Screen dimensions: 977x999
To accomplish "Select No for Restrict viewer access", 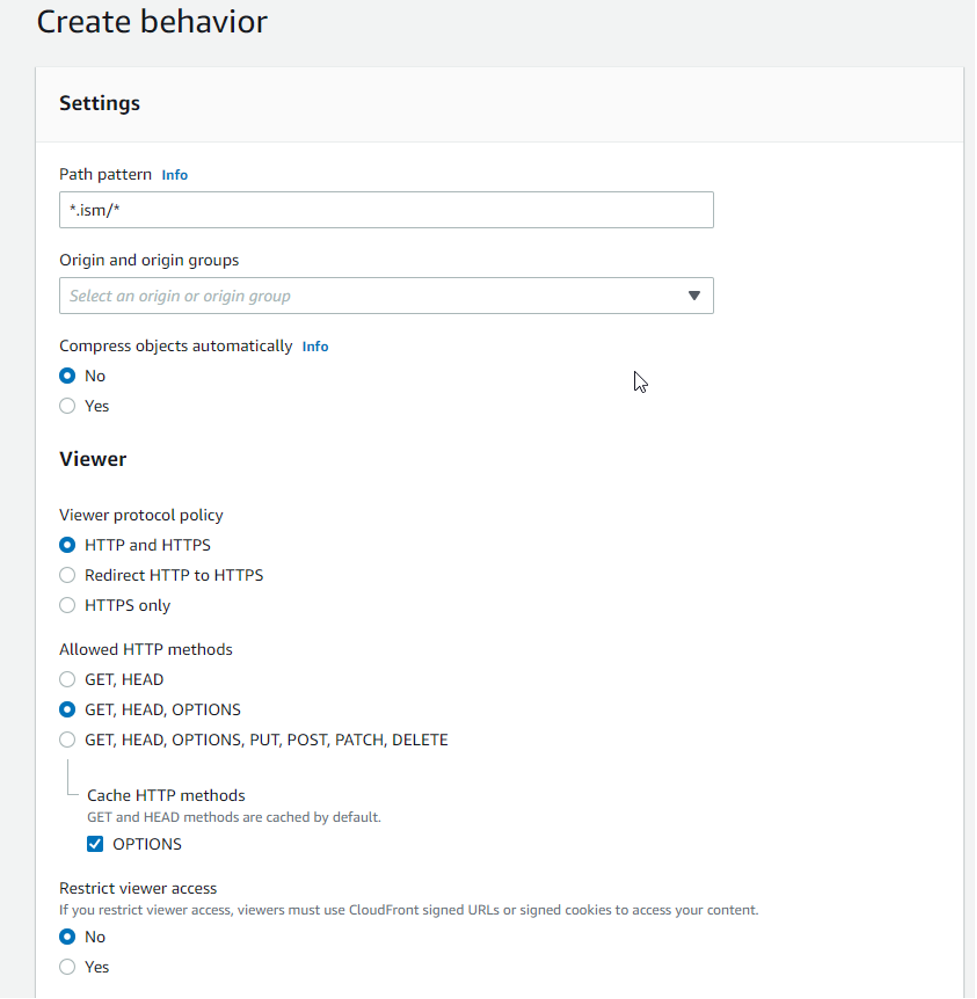I will coord(66,937).
